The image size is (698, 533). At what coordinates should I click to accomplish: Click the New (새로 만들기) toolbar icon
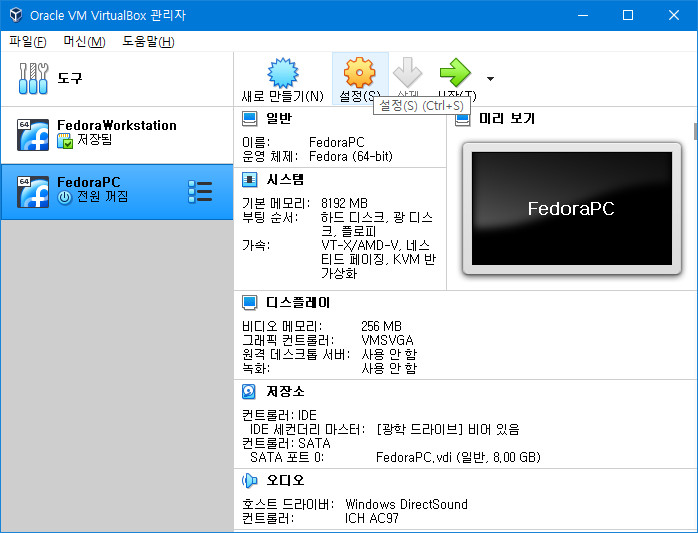pos(283,73)
